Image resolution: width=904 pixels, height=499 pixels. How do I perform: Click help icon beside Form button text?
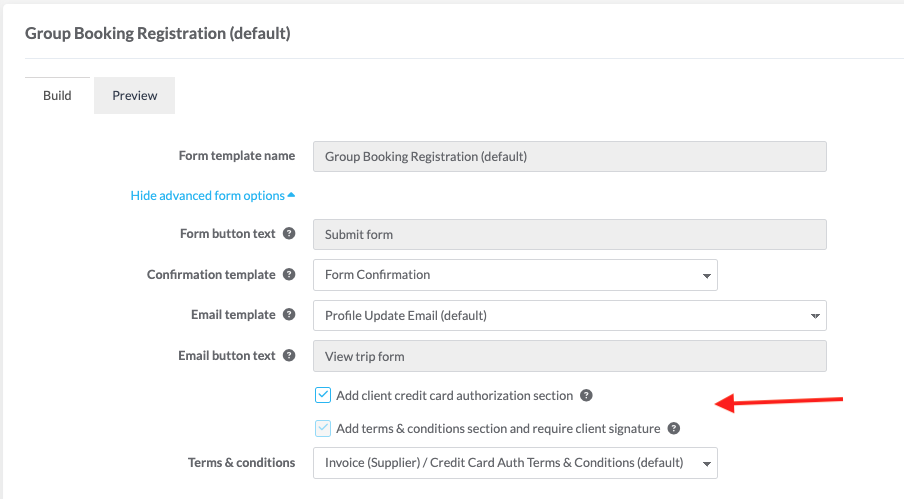(289, 234)
